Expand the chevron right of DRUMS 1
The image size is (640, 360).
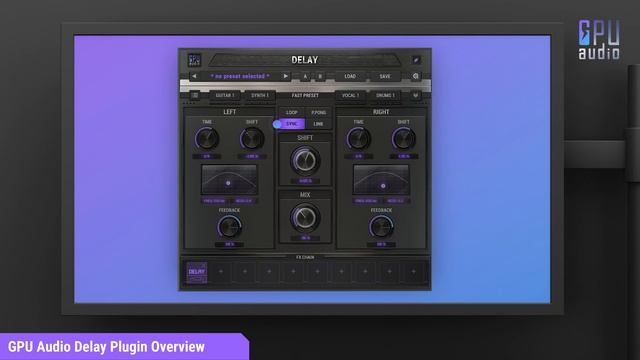pyautogui.click(x=416, y=95)
